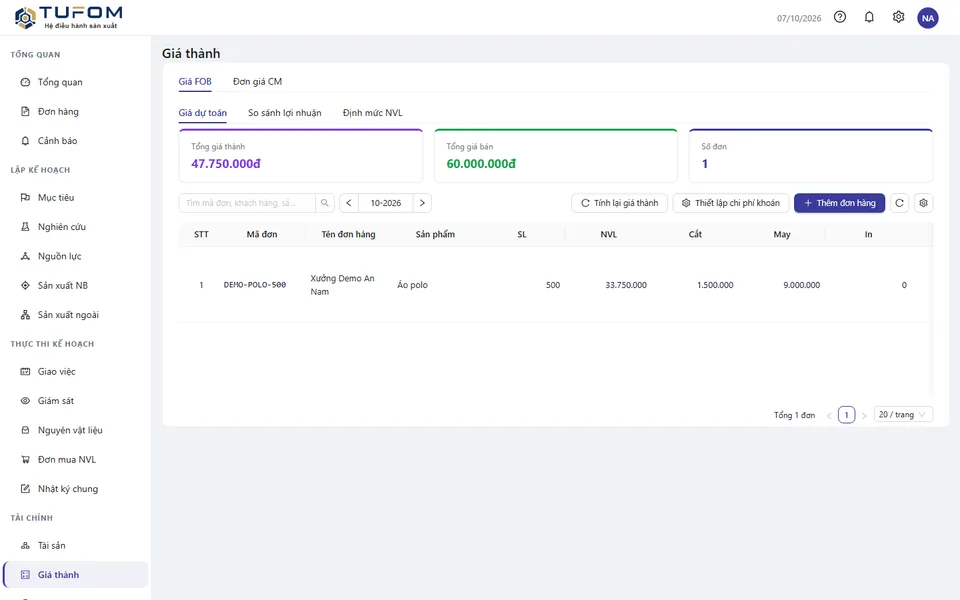Open the Định mức NVL sub-tab
The image size is (960, 600).
[372, 113]
